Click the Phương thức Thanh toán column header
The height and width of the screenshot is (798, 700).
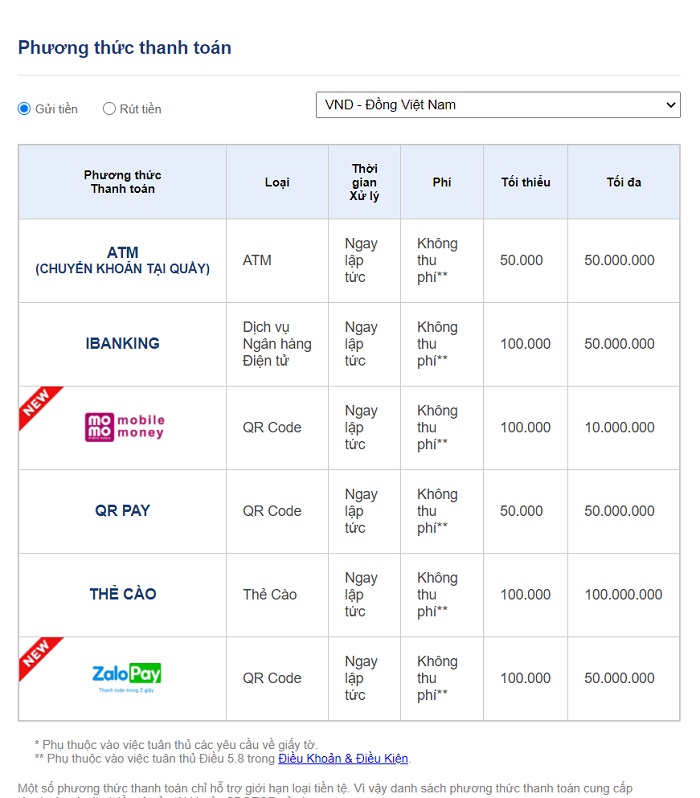coord(123,182)
